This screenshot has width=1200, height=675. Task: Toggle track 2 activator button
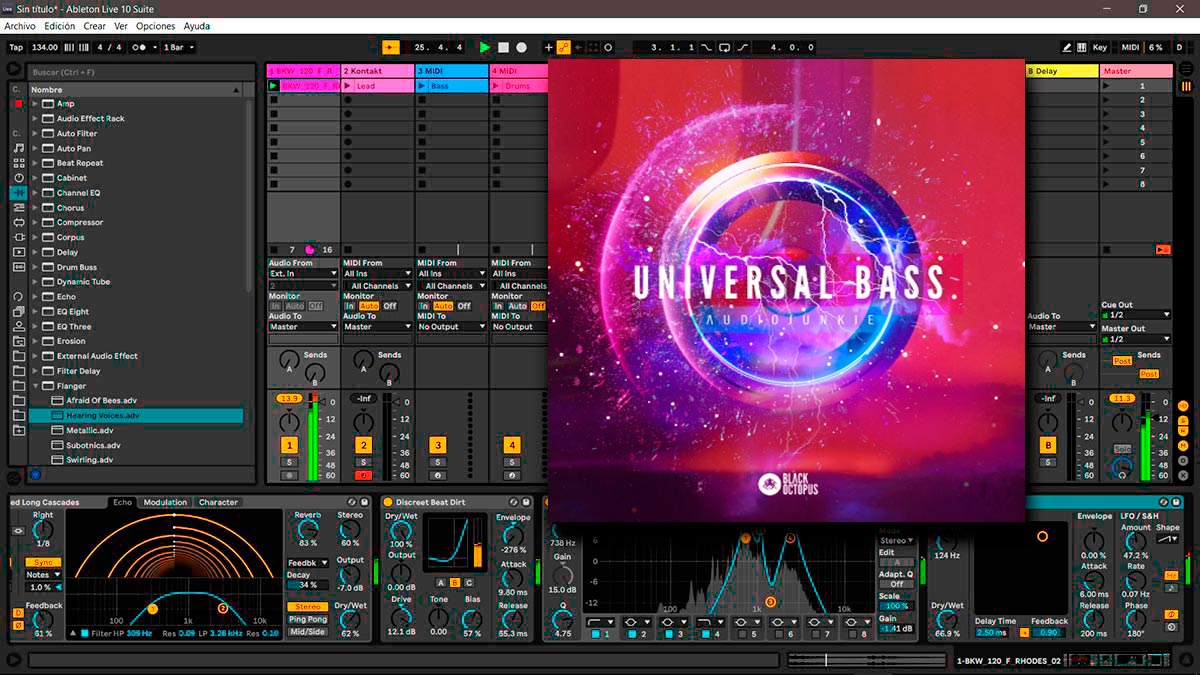point(364,445)
